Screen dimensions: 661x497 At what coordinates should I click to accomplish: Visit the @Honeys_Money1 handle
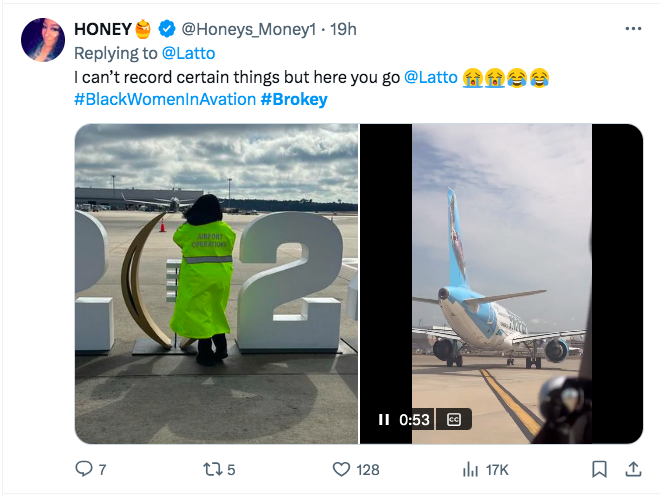(x=240, y=29)
